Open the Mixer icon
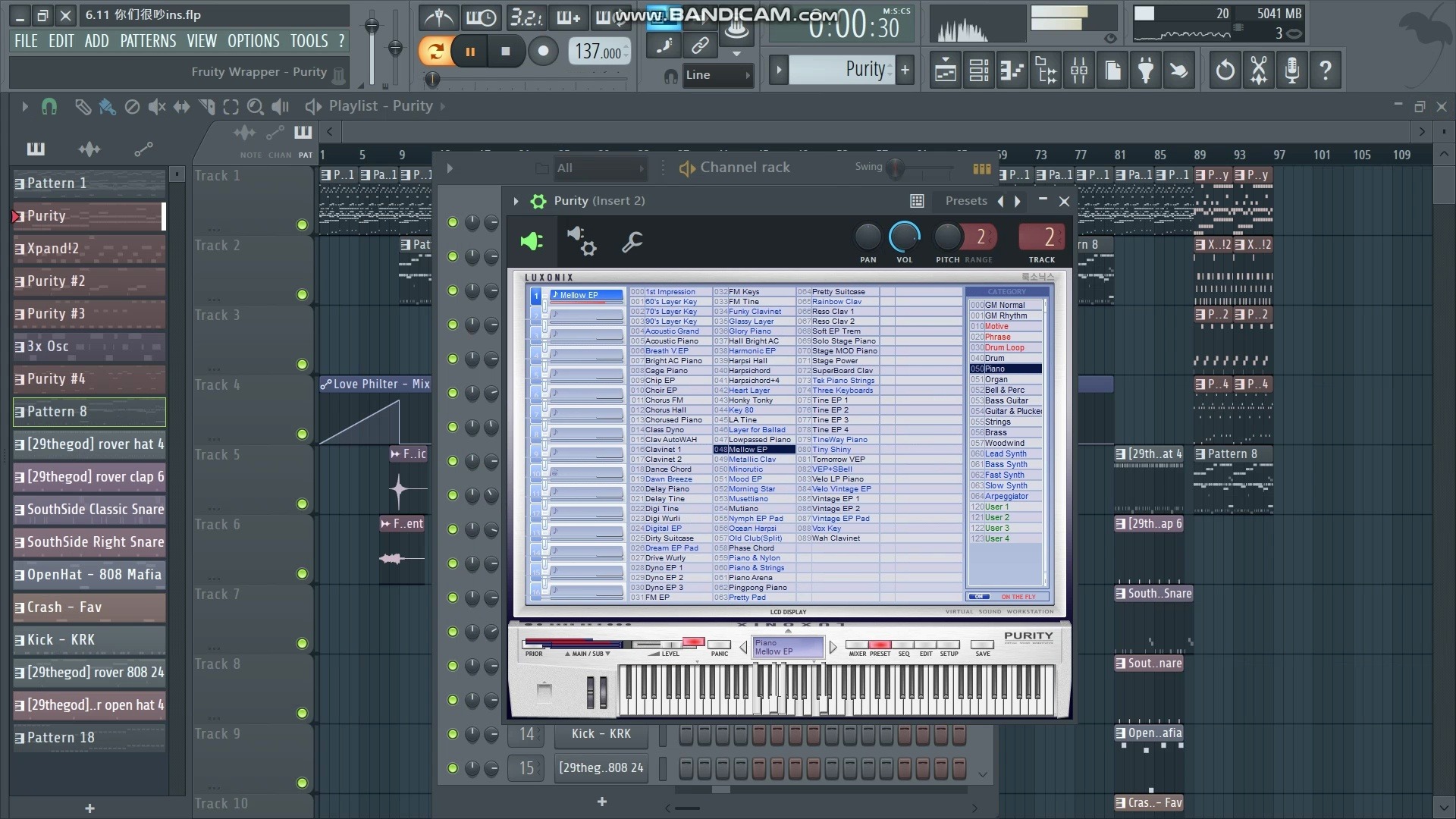Screen dimensions: 1456x819 pos(1078,71)
